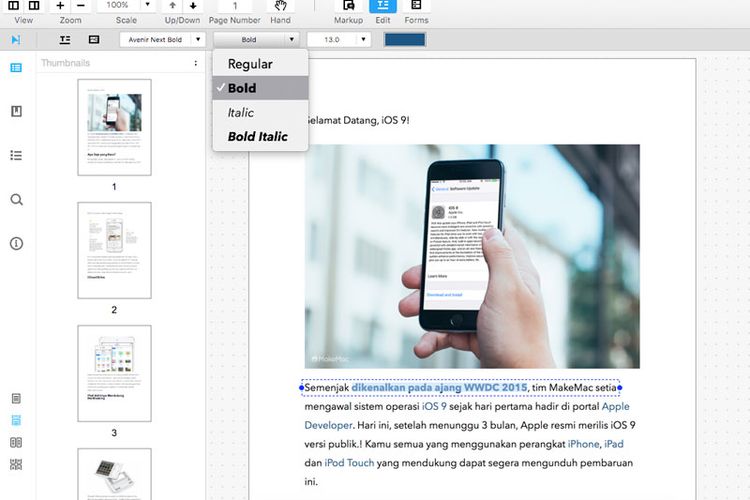Open the Avenir Next Bold font dropdown

[x=163, y=40]
